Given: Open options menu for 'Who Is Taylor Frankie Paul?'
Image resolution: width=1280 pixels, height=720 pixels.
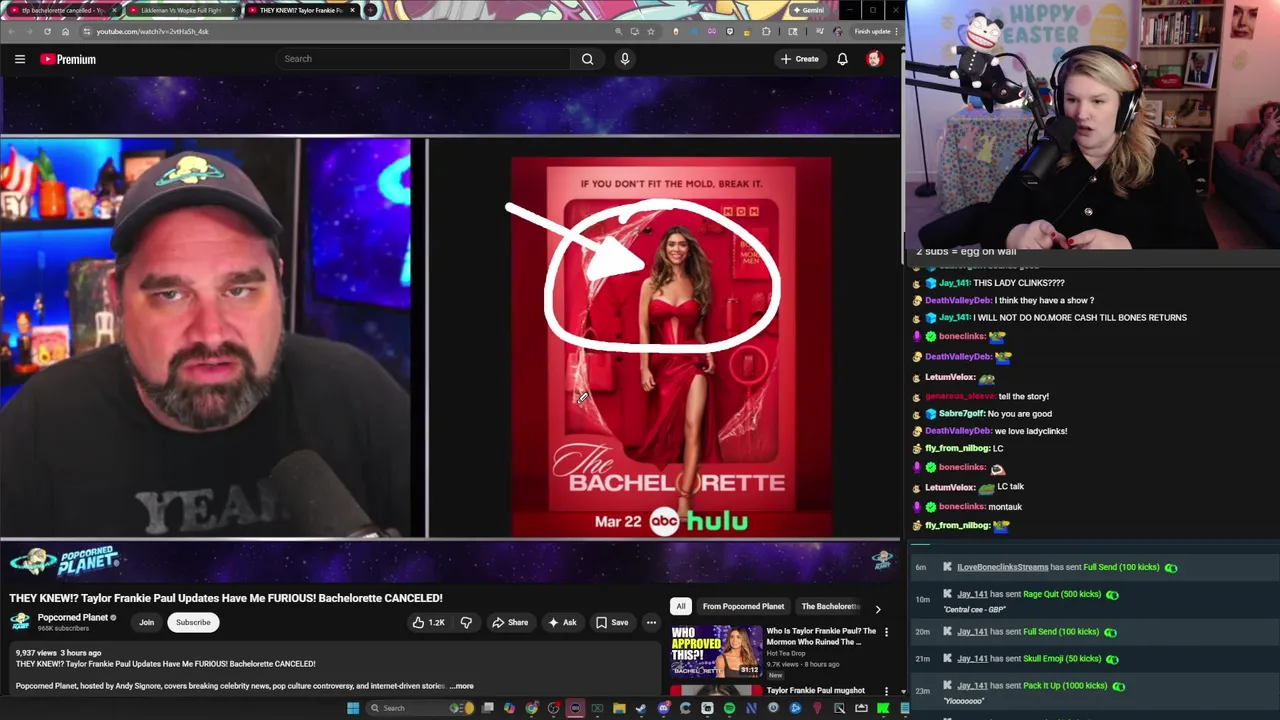Looking at the screenshot, I should (886, 632).
